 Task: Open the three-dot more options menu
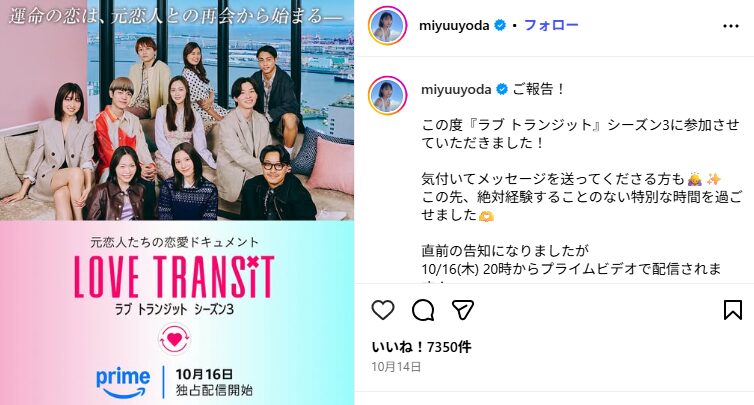click(x=731, y=26)
